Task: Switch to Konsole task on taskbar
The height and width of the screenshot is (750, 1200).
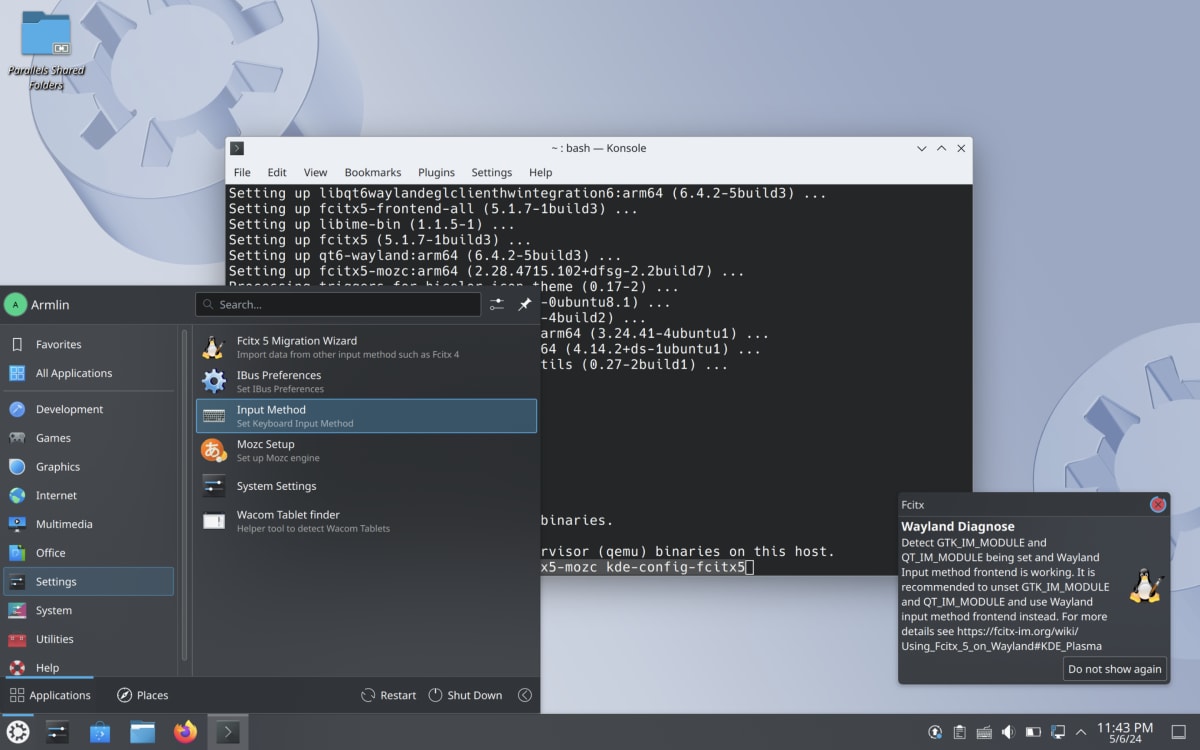Action: coord(227,732)
